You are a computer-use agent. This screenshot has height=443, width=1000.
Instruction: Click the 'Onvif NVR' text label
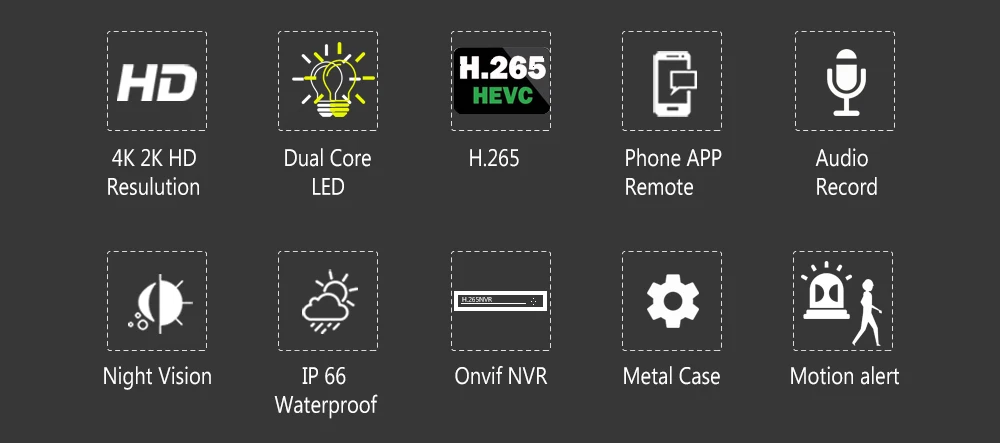click(x=501, y=376)
